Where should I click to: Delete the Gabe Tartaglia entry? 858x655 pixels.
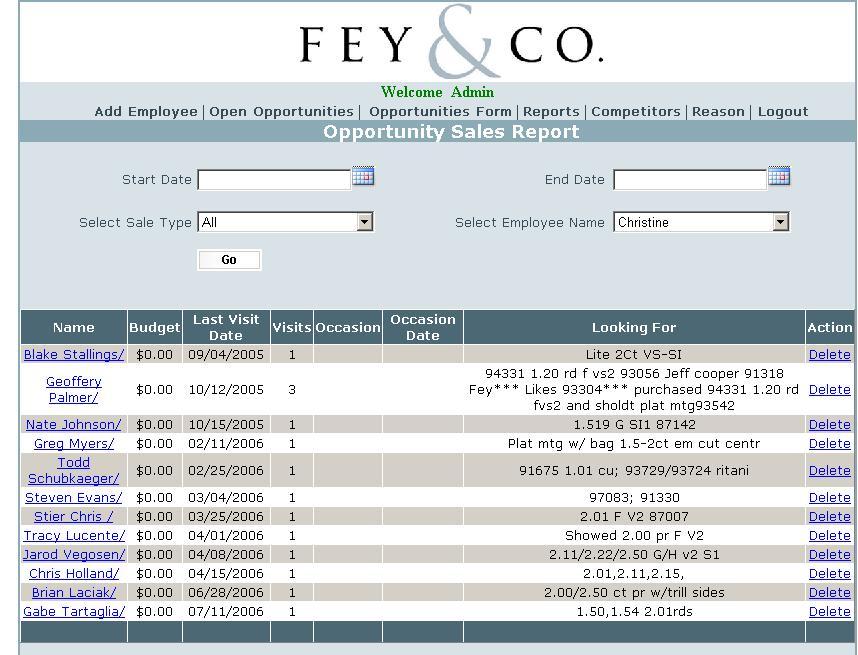click(x=829, y=612)
